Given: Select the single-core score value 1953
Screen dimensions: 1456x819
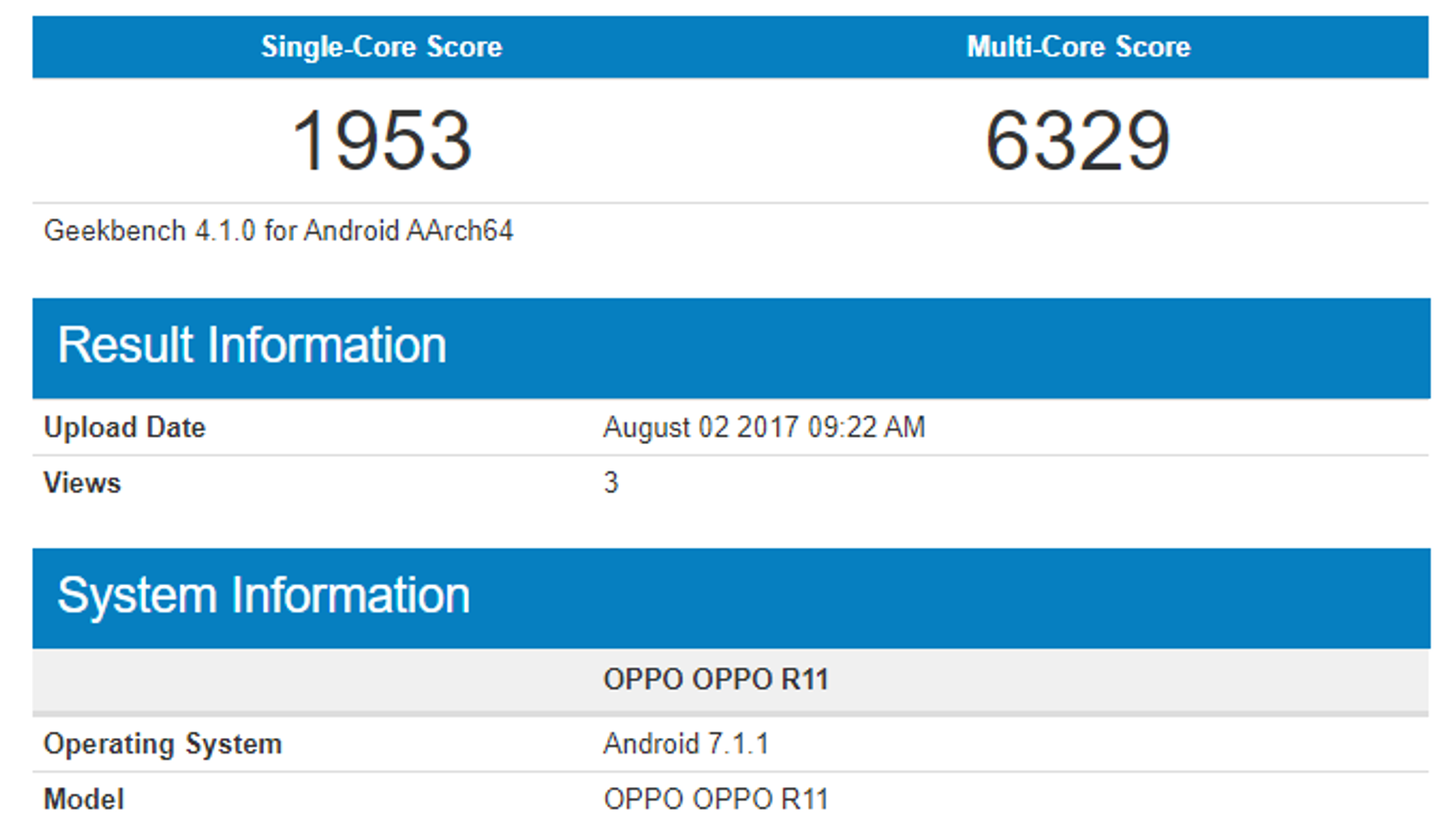Looking at the screenshot, I should [381, 140].
